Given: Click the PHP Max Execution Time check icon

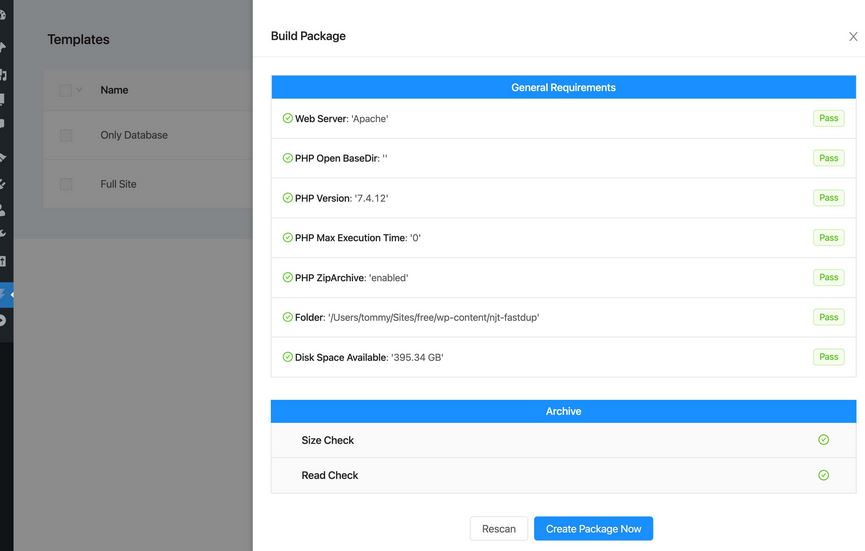Looking at the screenshot, I should 287,238.
